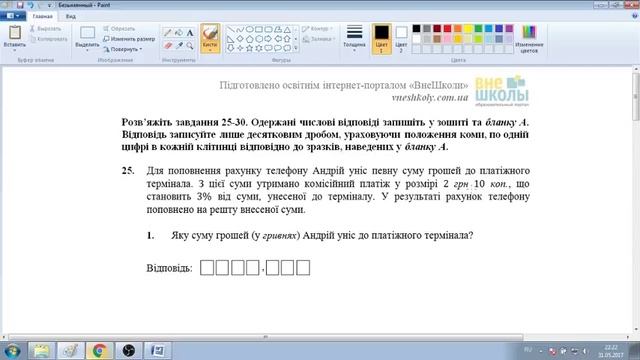
Task: Choose the right triangle shape
Action: pos(231,39)
